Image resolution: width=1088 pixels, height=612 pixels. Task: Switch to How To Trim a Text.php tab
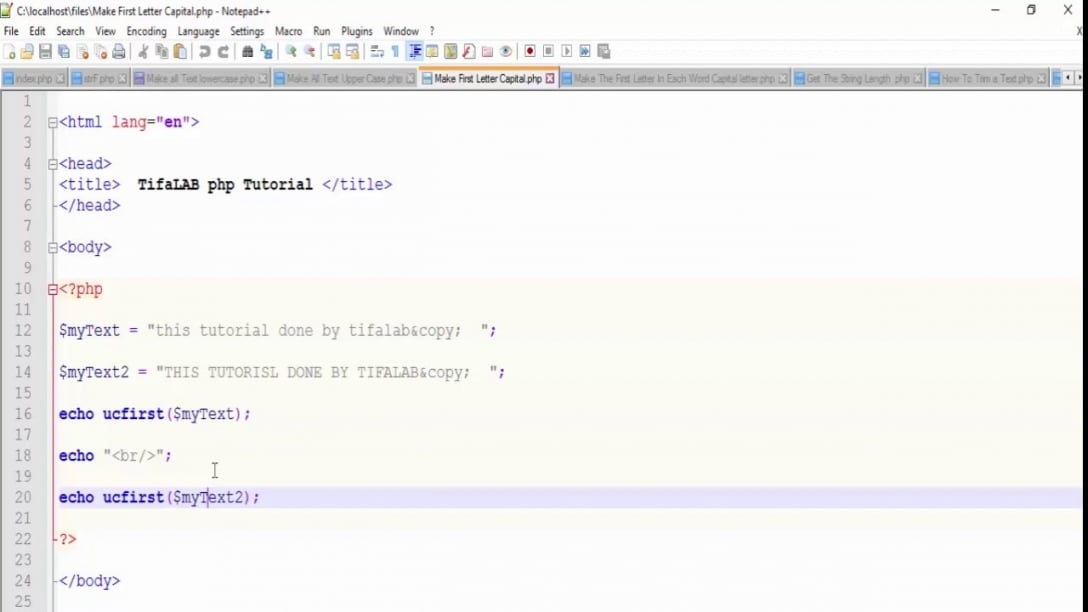click(x=987, y=78)
